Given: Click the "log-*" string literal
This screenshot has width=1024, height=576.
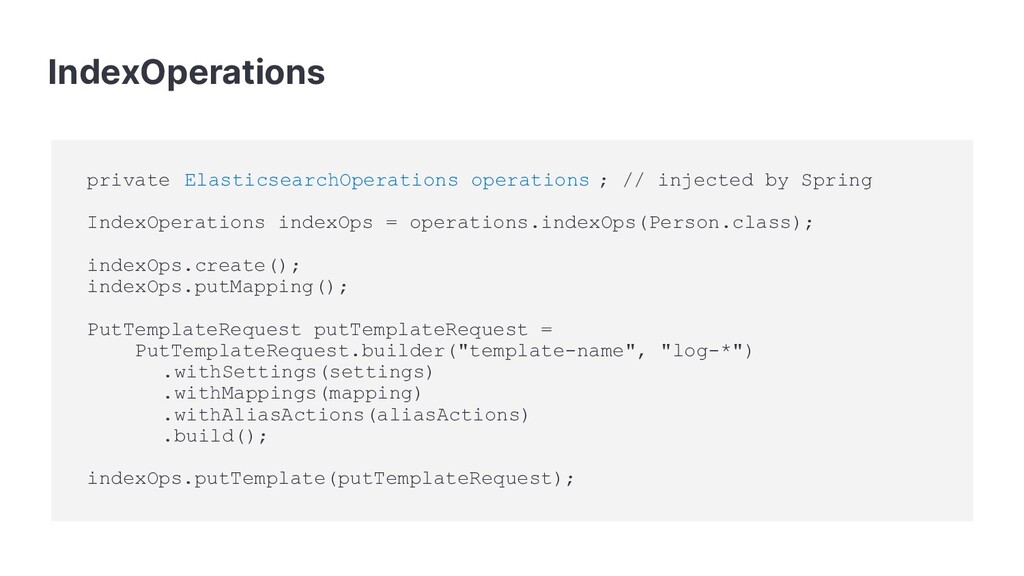Looking at the screenshot, I should click(704, 351).
